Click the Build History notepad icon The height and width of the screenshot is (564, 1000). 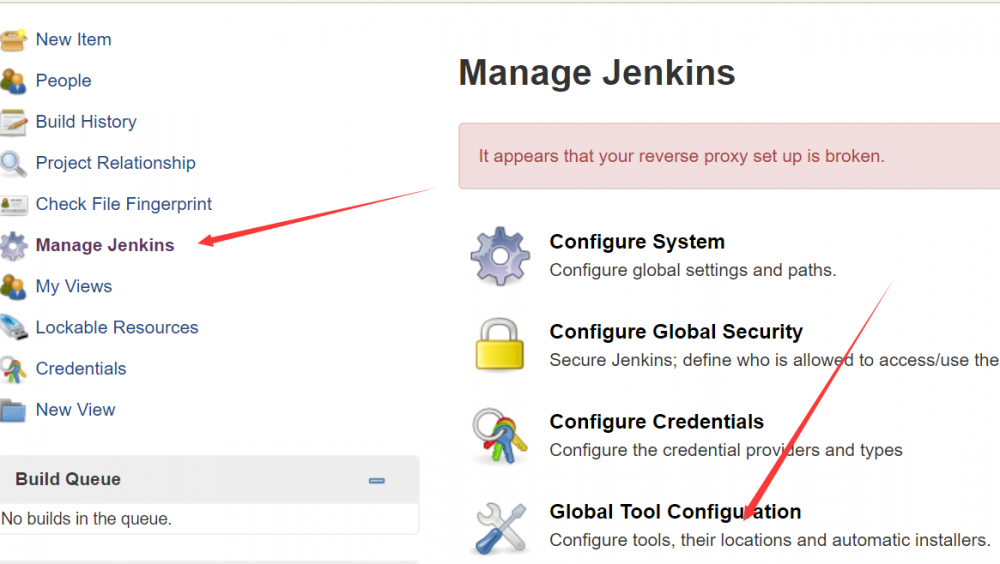click(x=13, y=122)
